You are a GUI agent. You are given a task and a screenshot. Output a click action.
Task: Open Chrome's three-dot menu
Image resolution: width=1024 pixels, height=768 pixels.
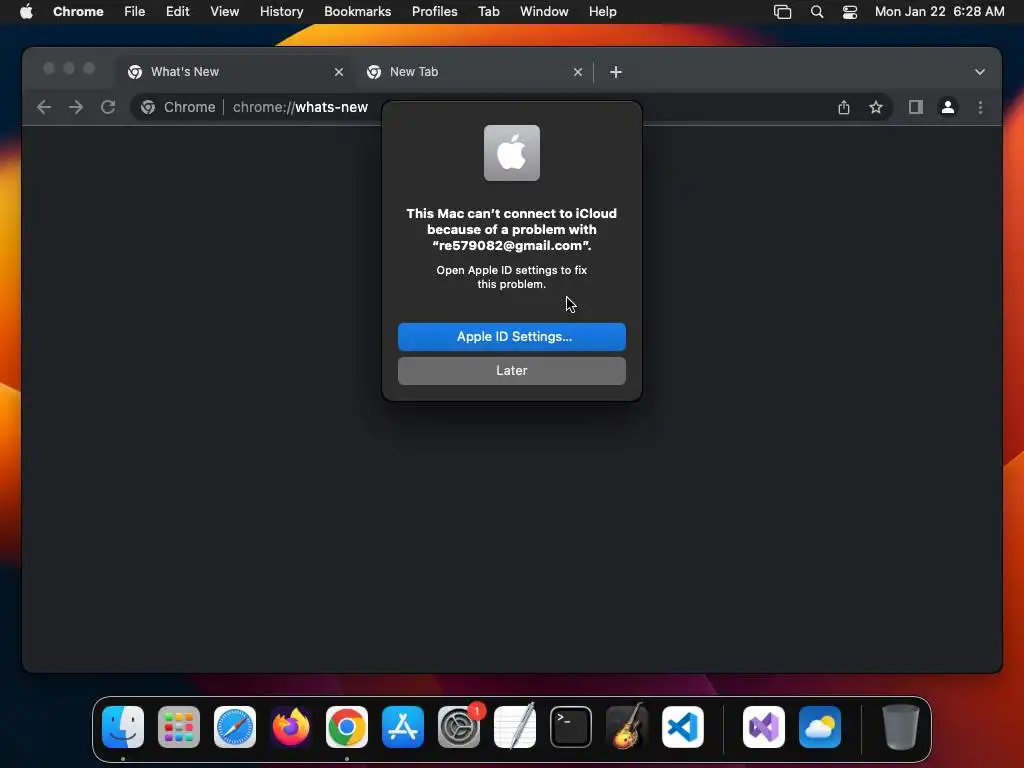tap(980, 107)
